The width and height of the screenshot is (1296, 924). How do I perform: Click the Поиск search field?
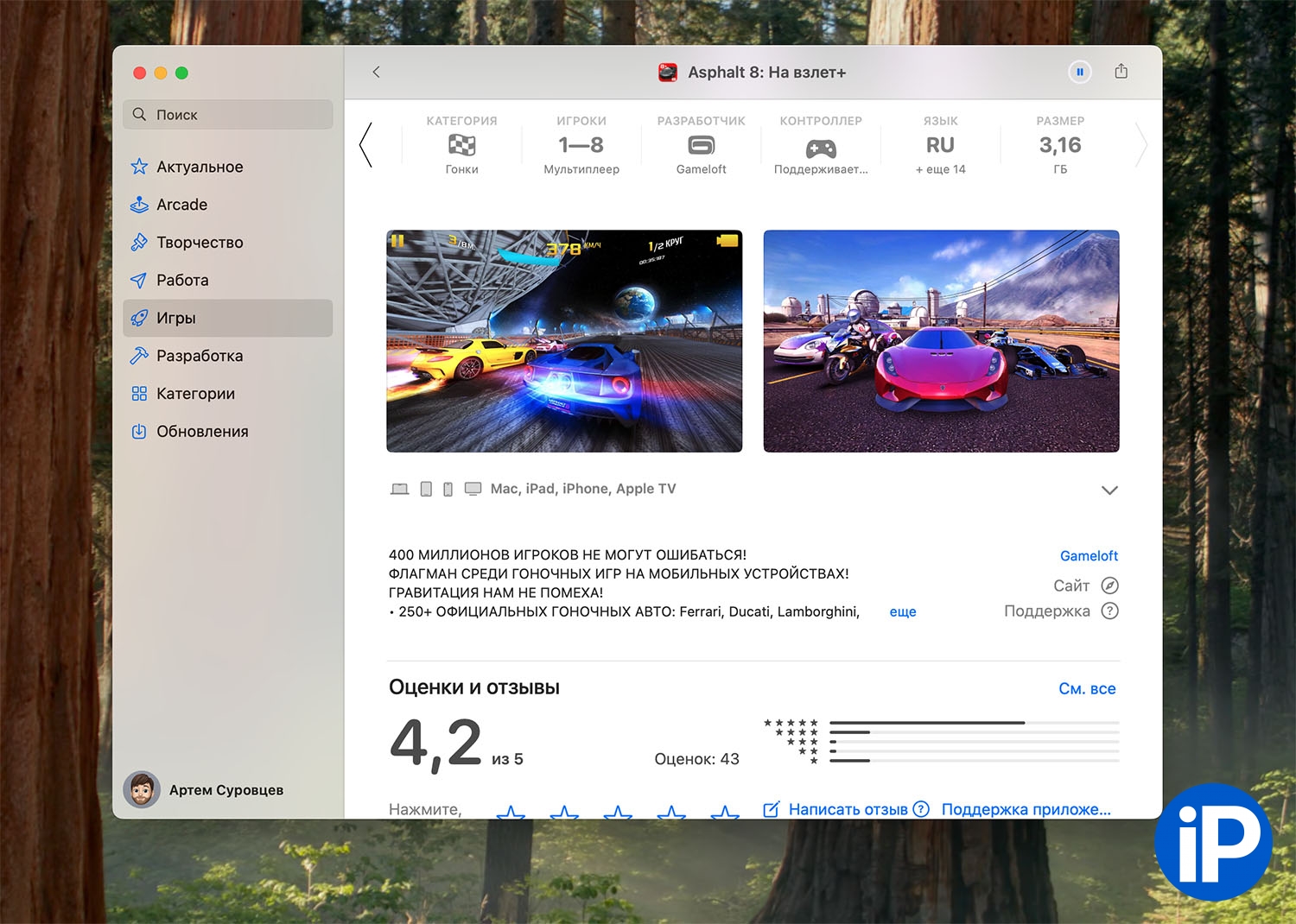[228, 115]
